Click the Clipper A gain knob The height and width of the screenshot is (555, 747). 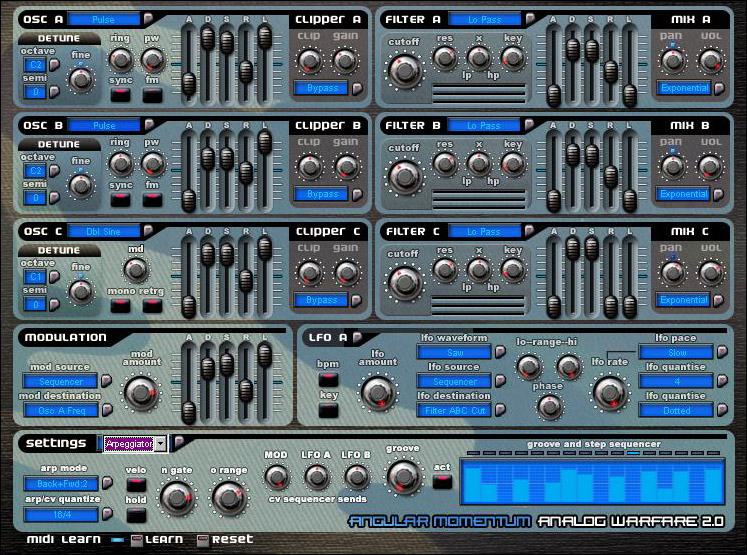(x=345, y=61)
